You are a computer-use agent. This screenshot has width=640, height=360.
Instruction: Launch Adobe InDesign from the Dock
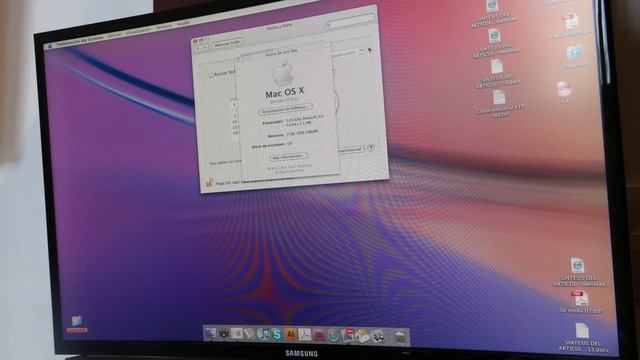coord(319,335)
